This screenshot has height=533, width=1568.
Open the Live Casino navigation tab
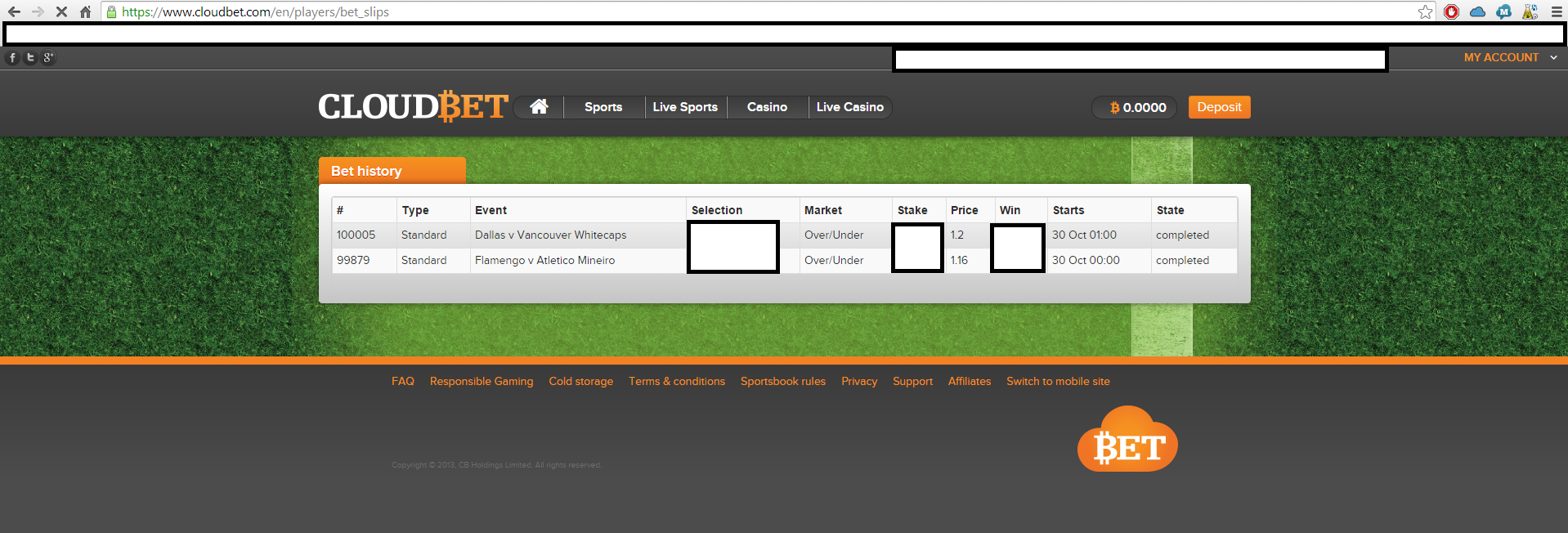pyautogui.click(x=849, y=107)
